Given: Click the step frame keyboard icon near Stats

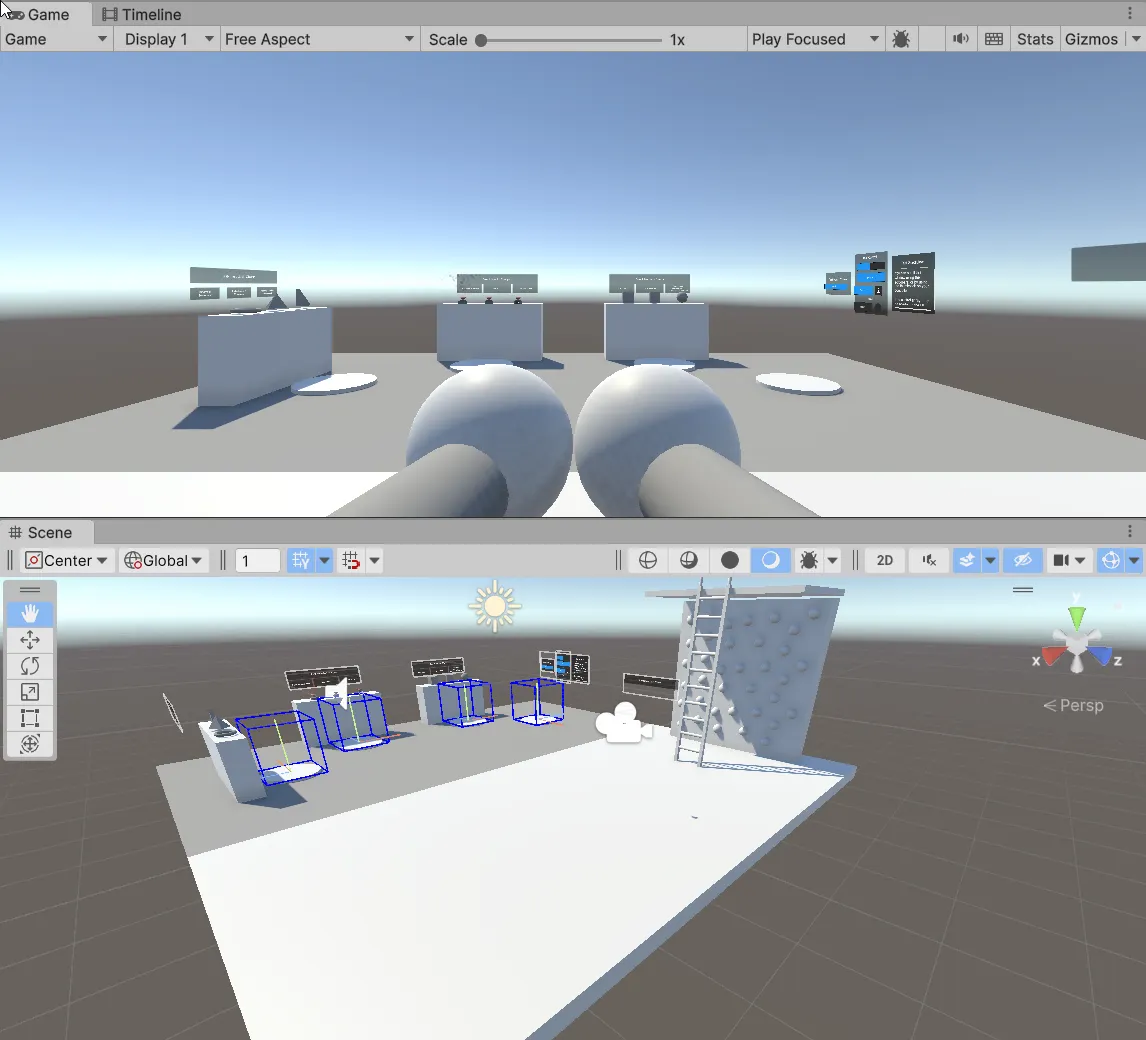Looking at the screenshot, I should pos(993,39).
